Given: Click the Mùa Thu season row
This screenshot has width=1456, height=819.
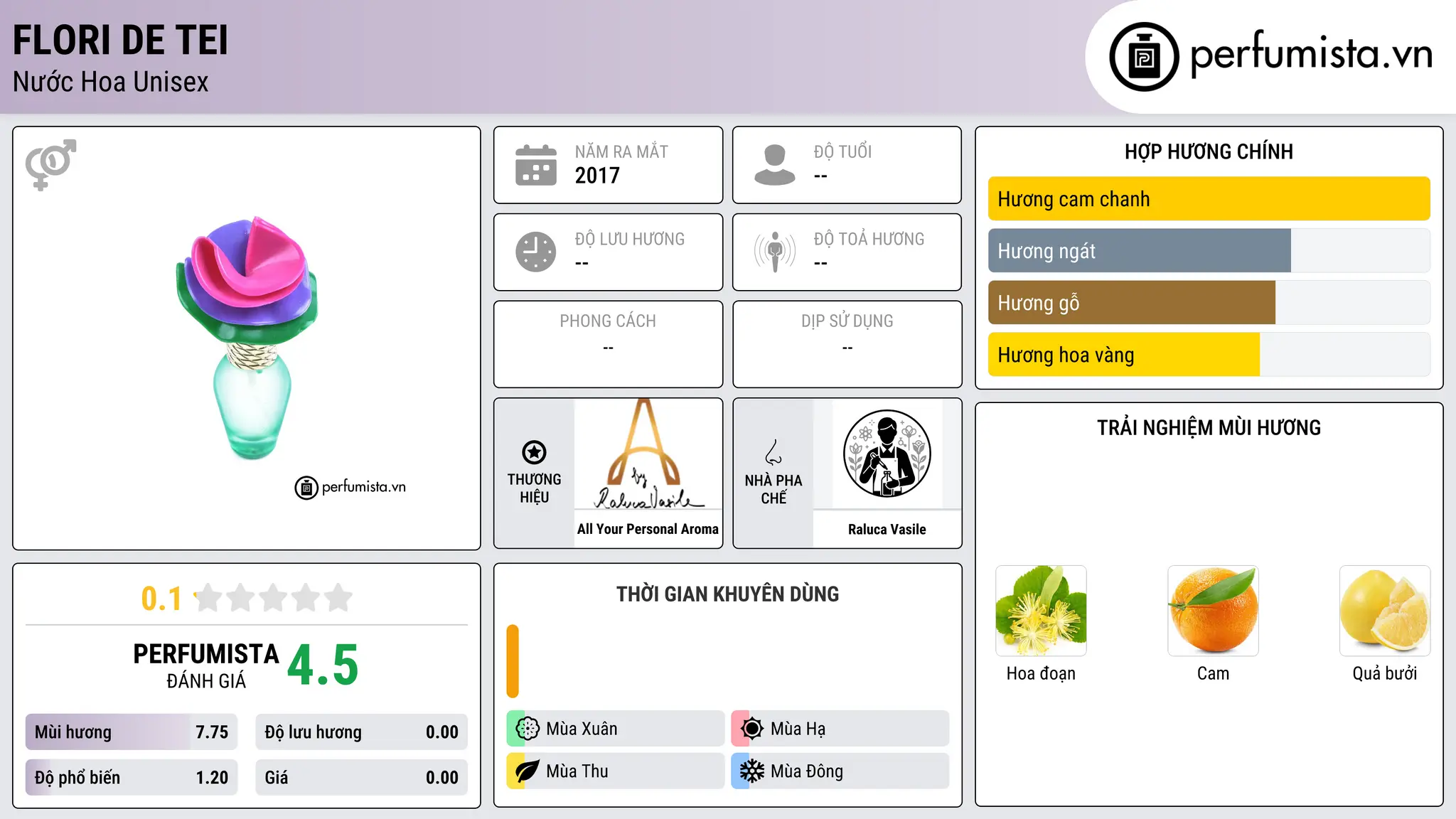Looking at the screenshot, I should (615, 771).
